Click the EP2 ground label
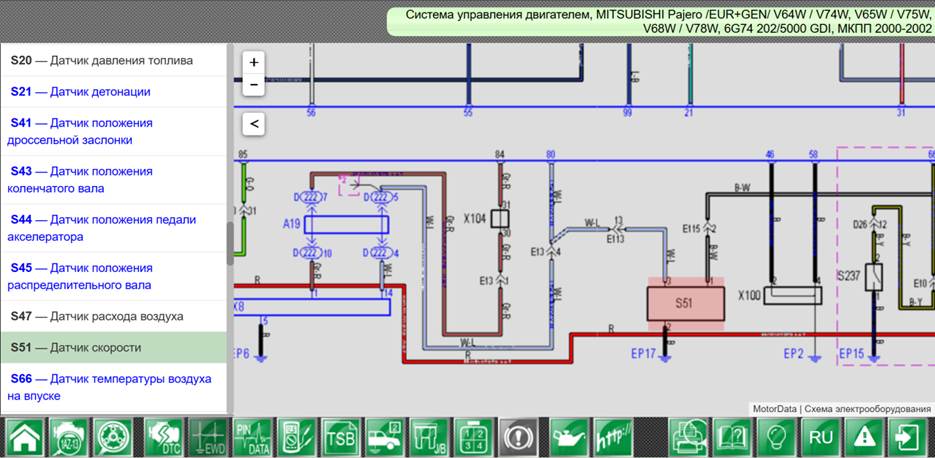 pos(794,354)
